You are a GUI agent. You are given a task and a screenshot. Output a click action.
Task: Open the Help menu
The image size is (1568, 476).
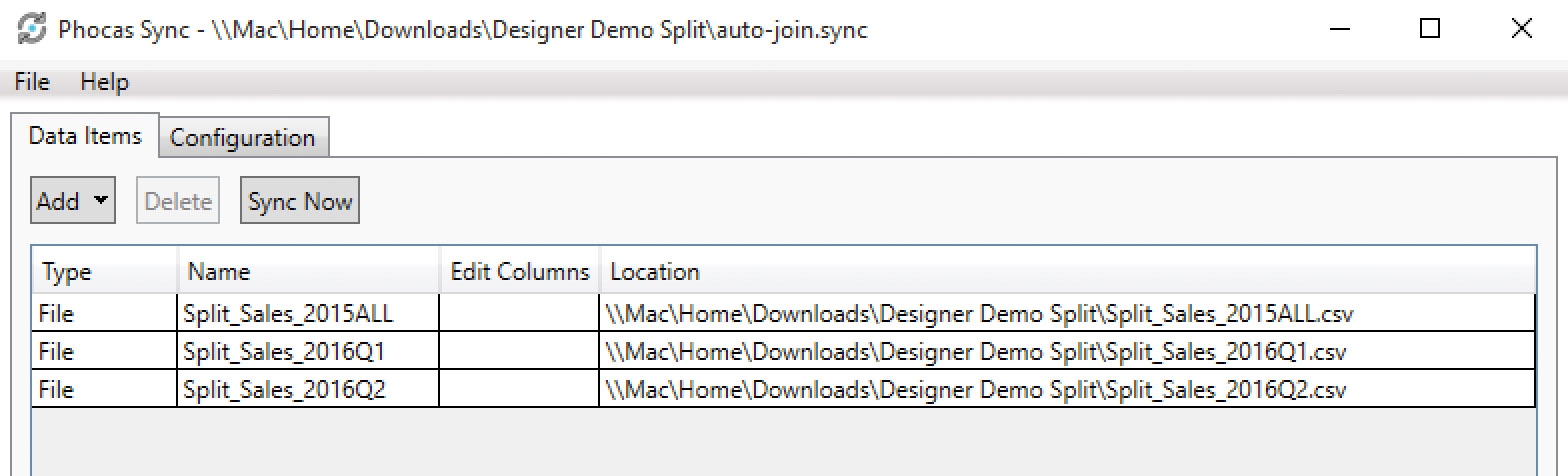coord(104,82)
